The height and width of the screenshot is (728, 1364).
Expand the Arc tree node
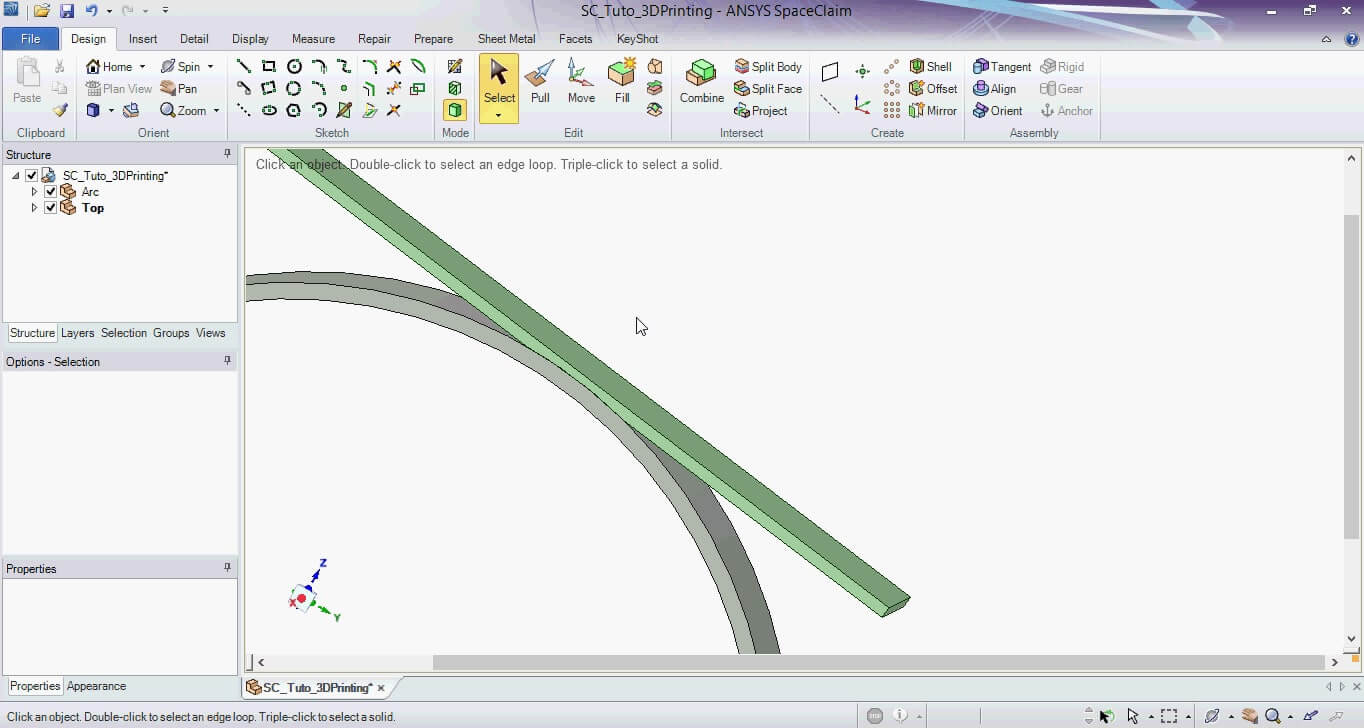[35, 192]
